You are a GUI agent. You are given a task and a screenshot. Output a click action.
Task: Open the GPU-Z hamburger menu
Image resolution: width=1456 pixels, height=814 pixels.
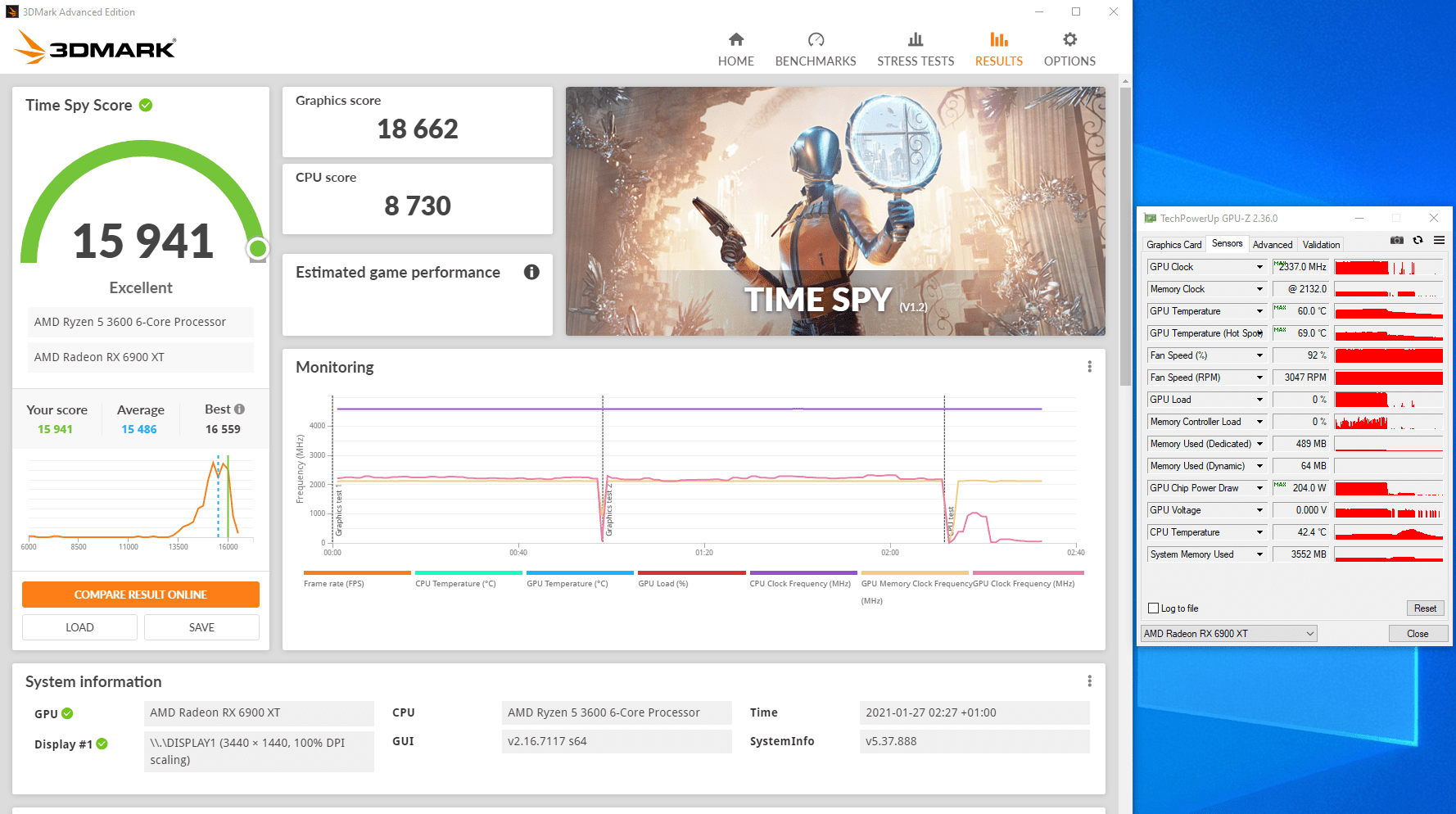click(x=1439, y=240)
